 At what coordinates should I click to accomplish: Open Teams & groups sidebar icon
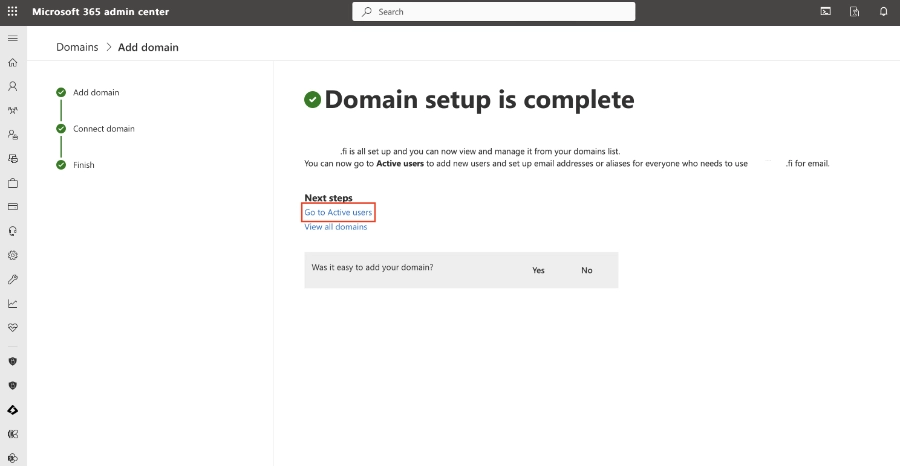tap(13, 111)
